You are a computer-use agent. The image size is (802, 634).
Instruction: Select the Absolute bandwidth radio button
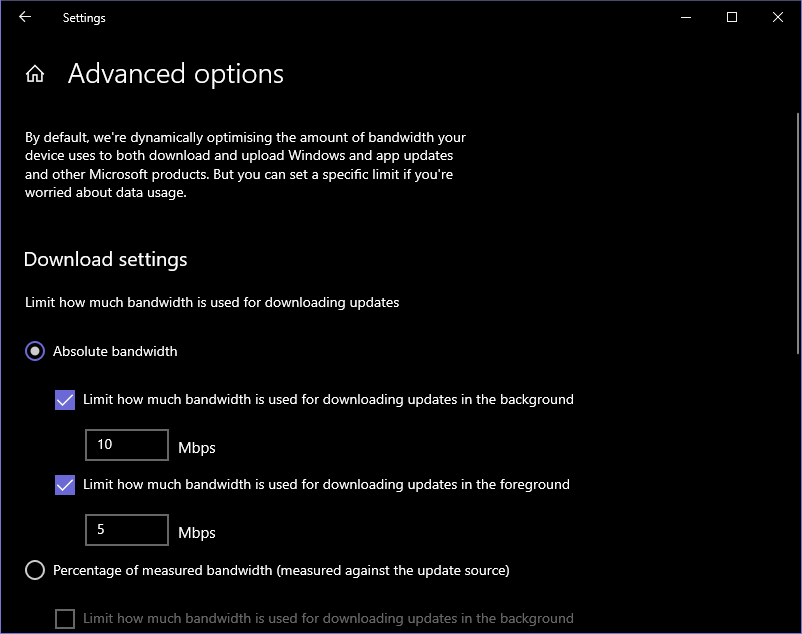coord(34,351)
